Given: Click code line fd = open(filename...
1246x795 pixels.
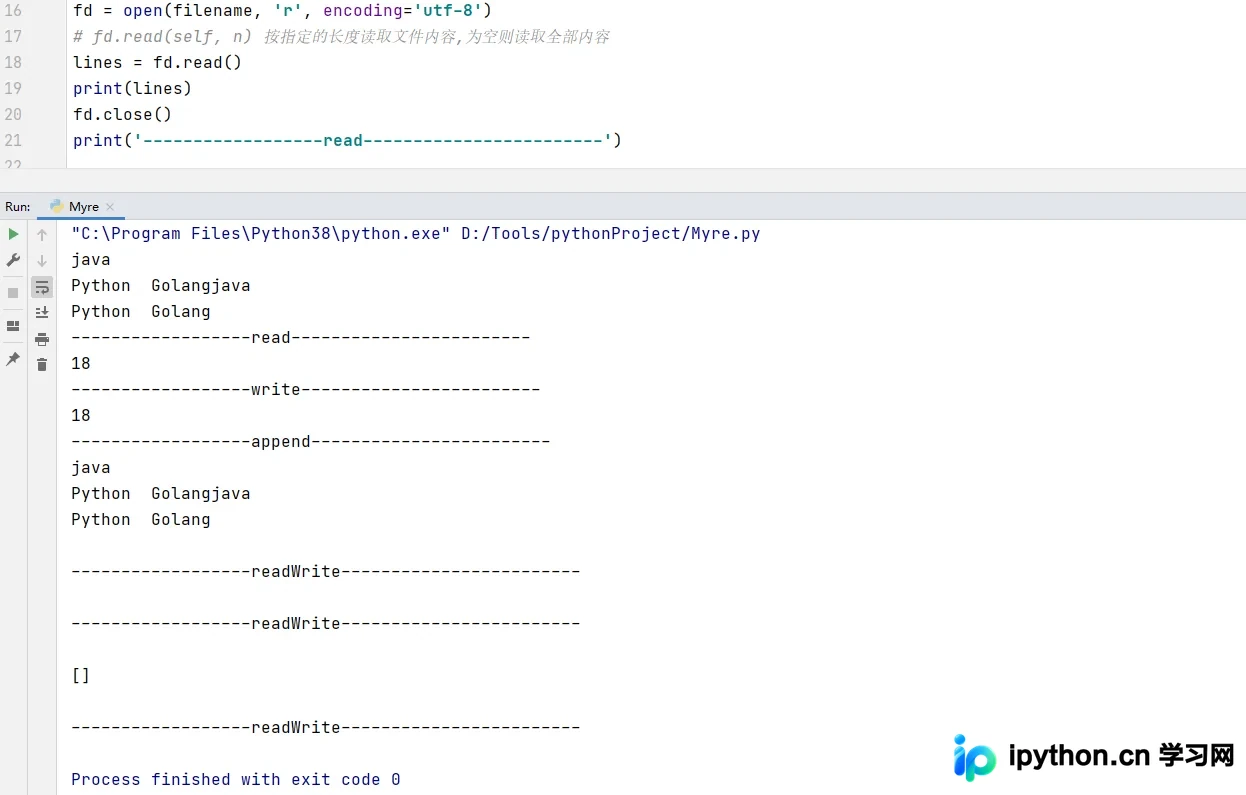Looking at the screenshot, I should [282, 11].
